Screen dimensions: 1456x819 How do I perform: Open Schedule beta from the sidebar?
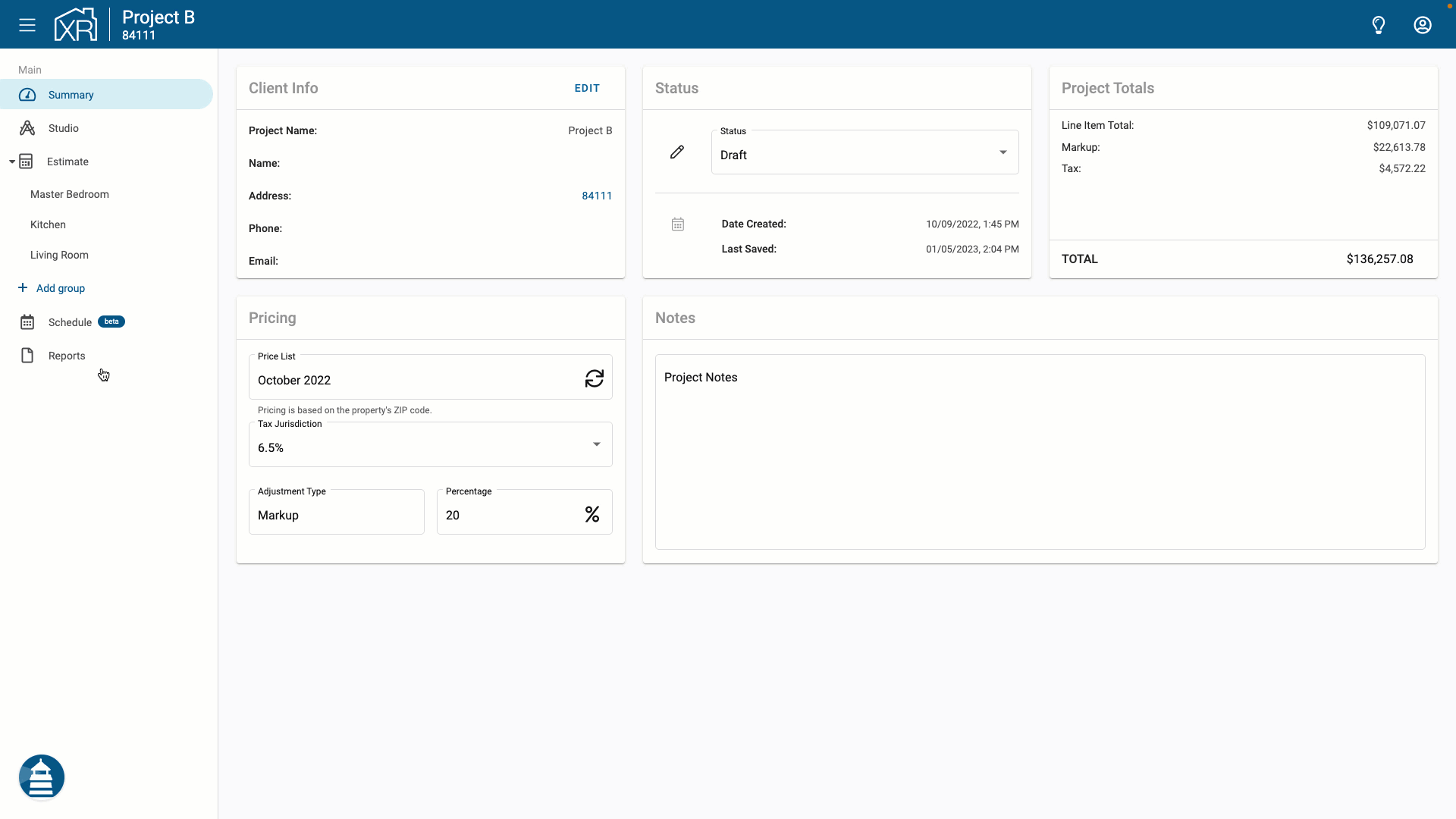pos(69,322)
